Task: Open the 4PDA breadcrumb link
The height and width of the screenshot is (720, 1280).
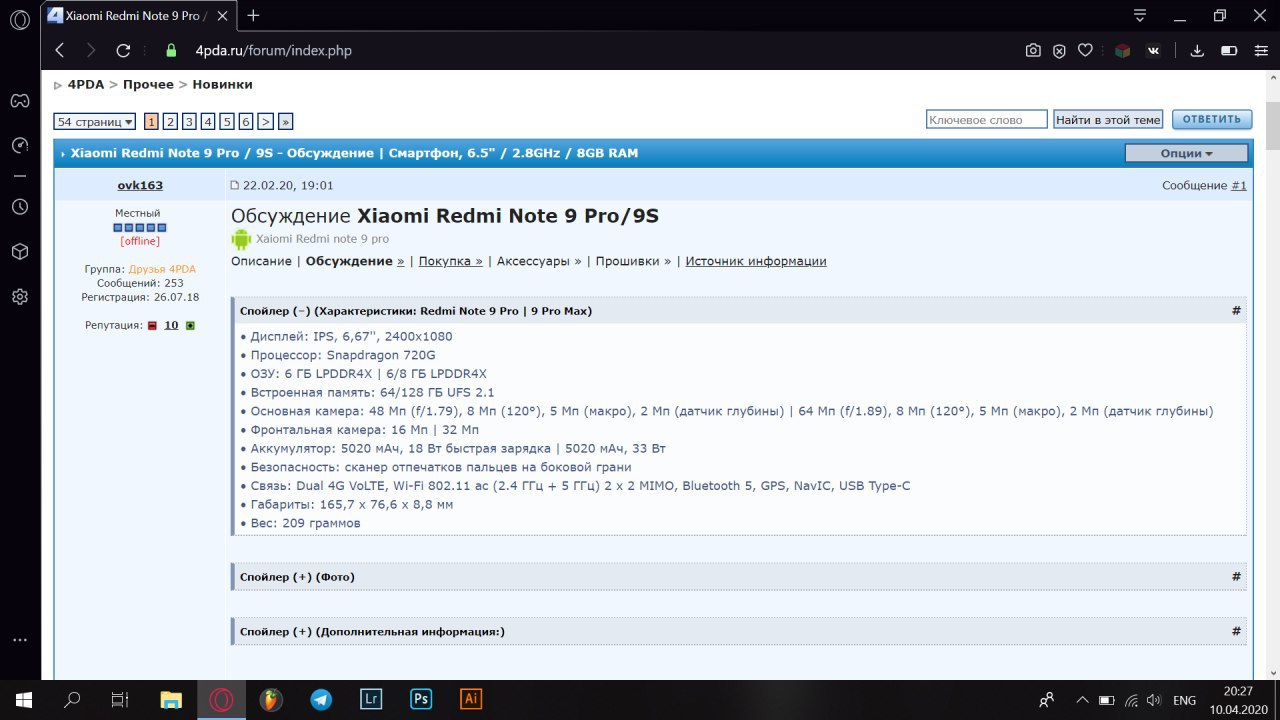Action: [x=86, y=85]
